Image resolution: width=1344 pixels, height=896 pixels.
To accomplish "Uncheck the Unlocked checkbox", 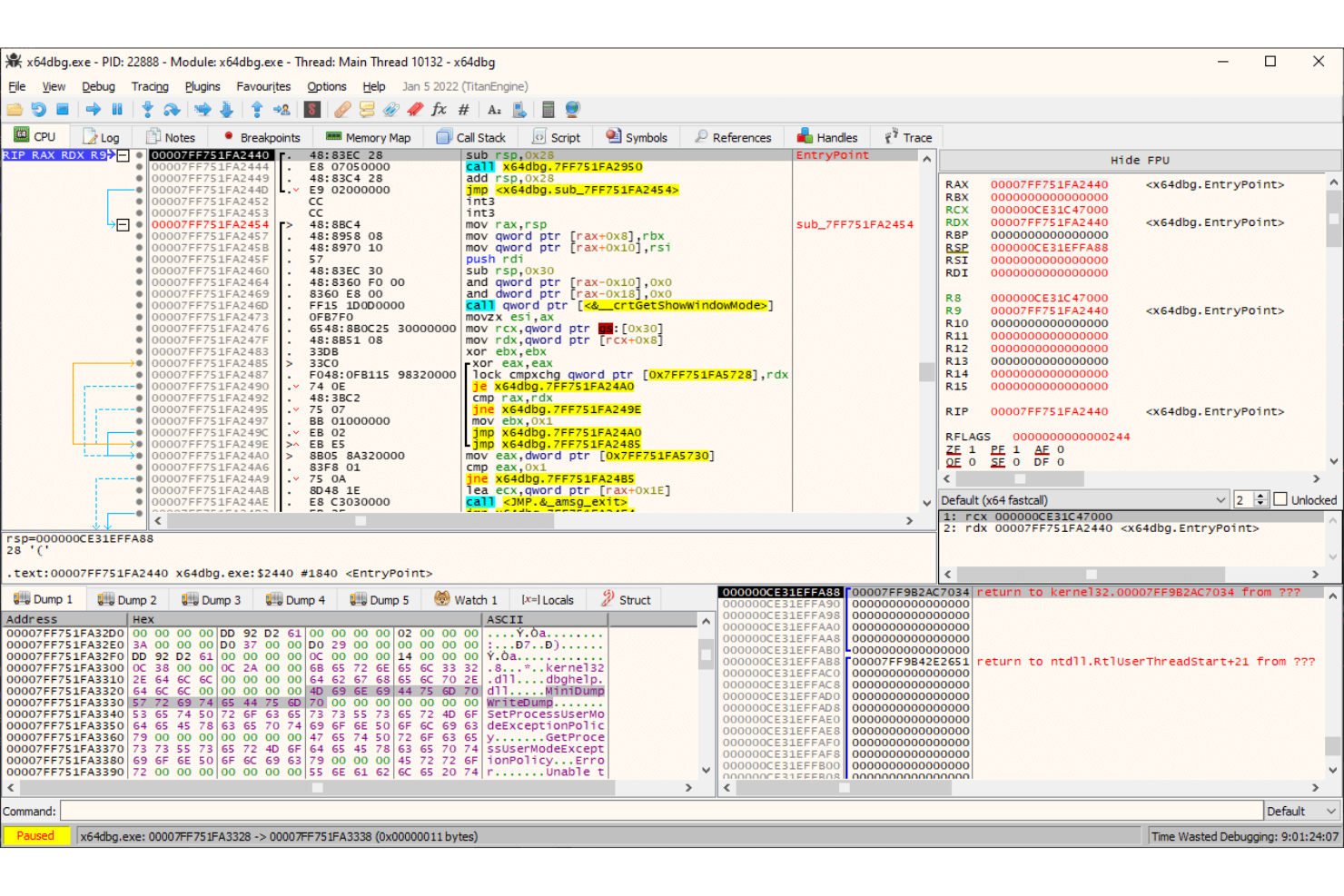I will [1280, 499].
